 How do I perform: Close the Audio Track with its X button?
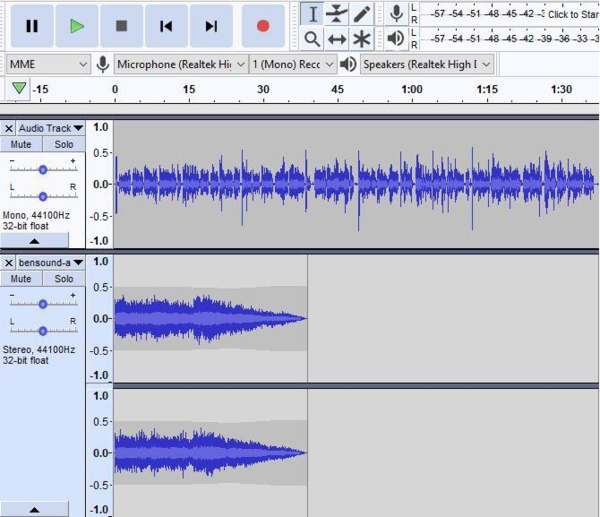tap(9, 129)
